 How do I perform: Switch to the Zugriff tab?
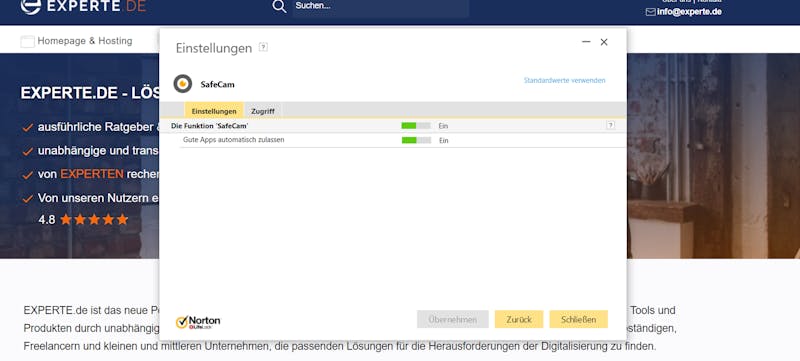pos(263,111)
